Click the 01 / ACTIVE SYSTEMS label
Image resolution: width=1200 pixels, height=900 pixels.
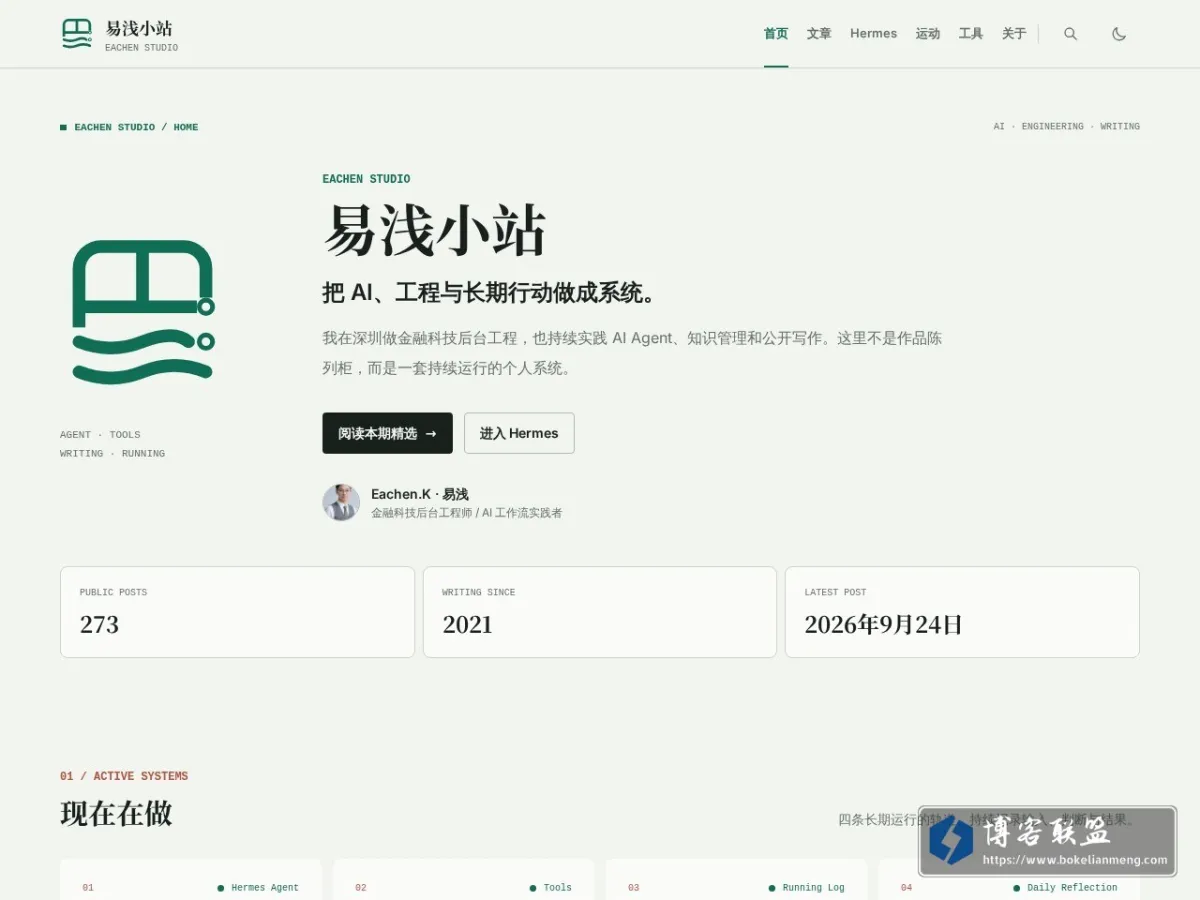pyautogui.click(x=124, y=776)
